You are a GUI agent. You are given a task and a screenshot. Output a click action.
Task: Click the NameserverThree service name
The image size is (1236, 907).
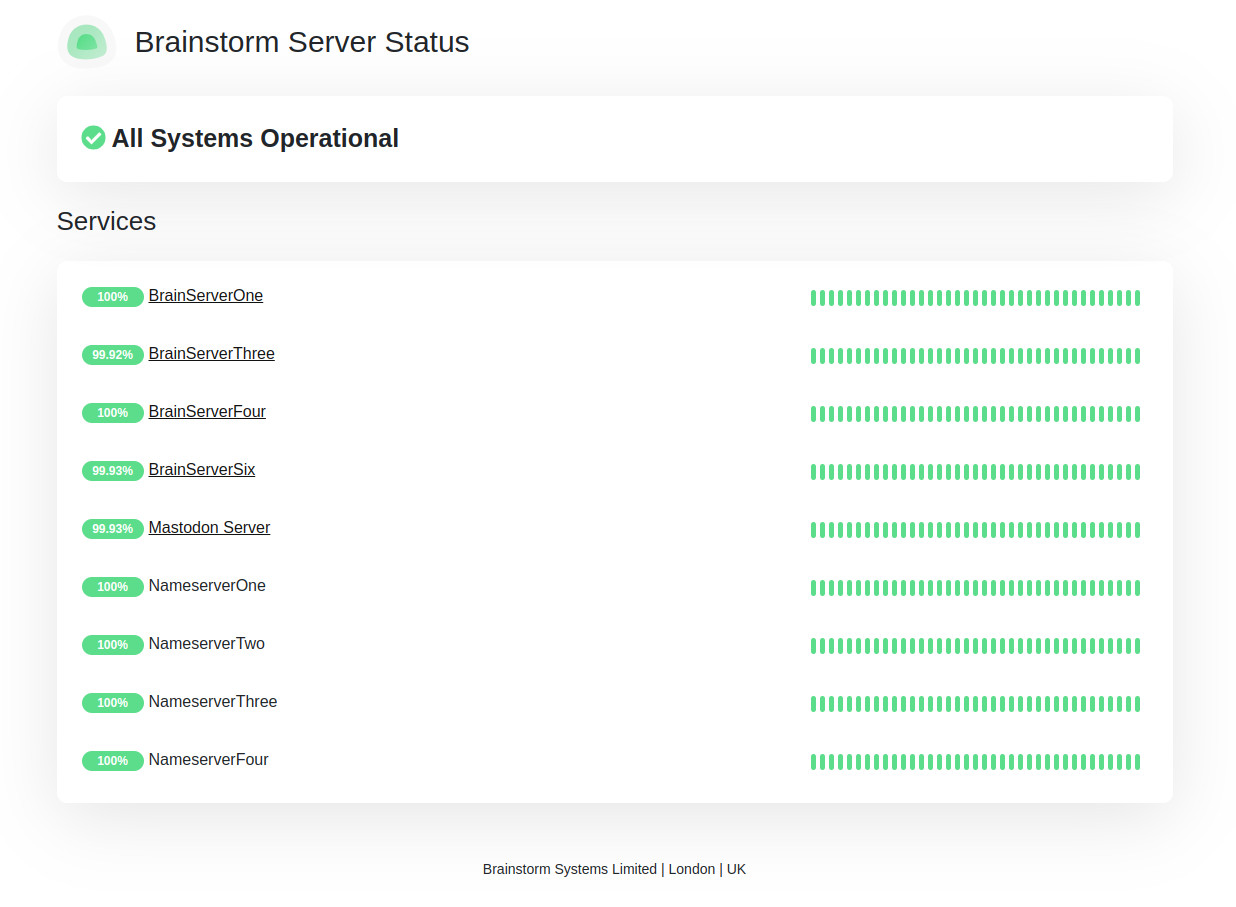(x=213, y=702)
